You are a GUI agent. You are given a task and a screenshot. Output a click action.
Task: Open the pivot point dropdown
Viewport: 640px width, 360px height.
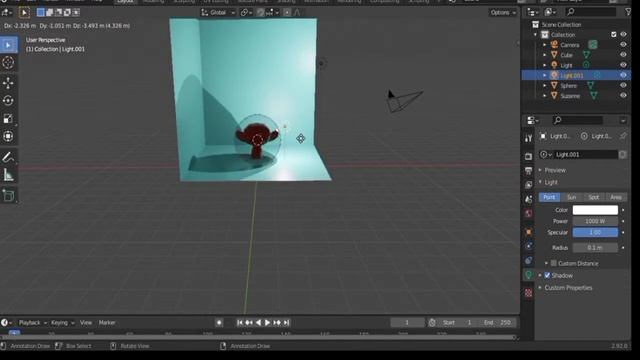click(x=246, y=13)
